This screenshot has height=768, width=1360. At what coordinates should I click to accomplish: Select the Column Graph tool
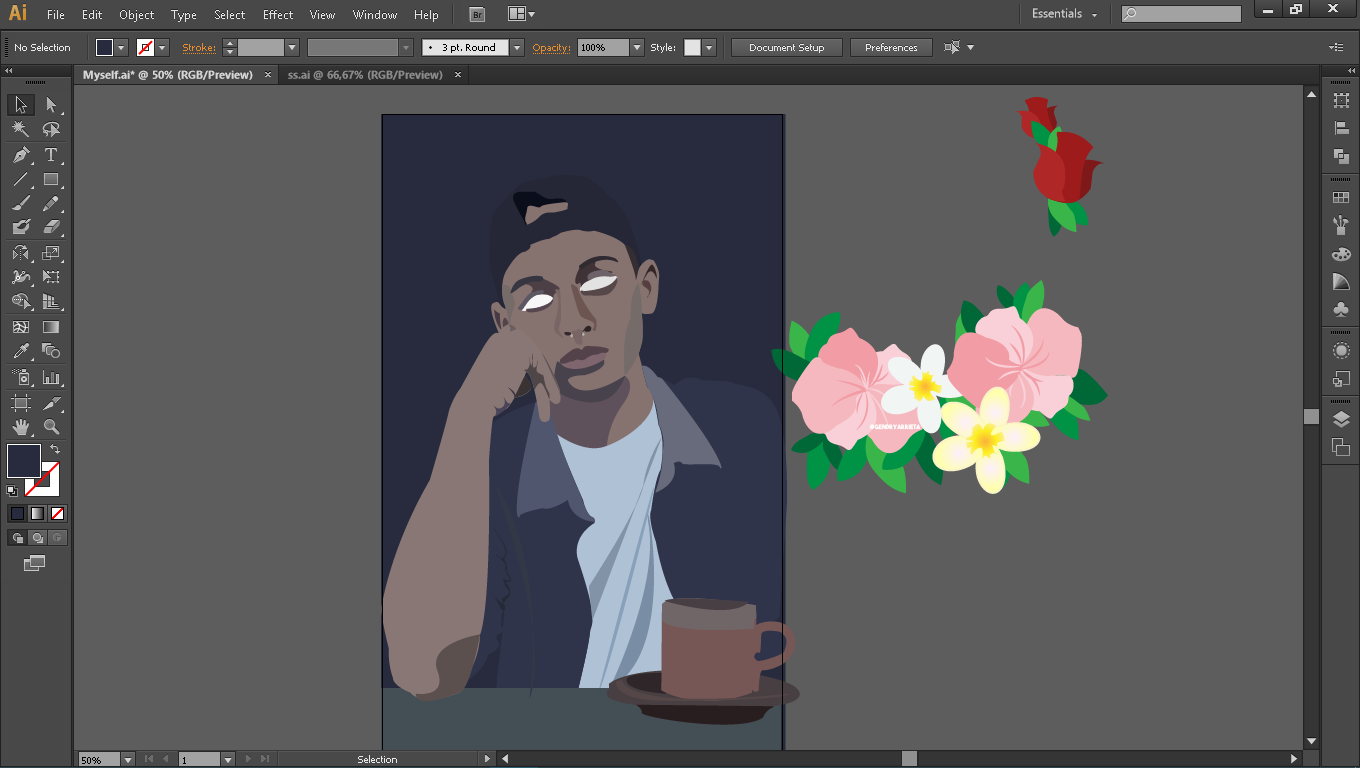51,378
